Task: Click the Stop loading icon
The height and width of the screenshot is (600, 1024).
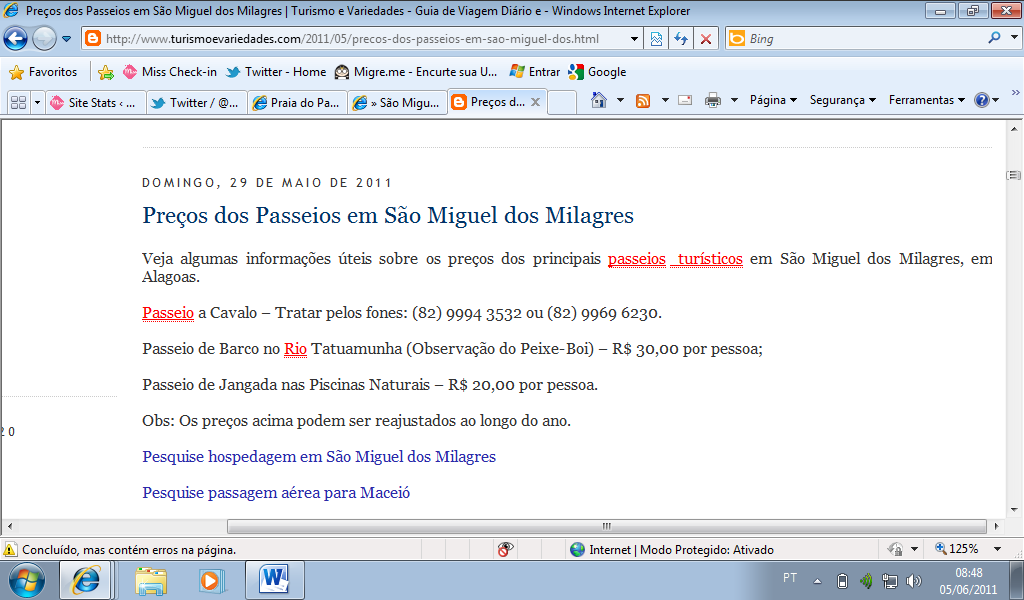Action: coord(706,39)
